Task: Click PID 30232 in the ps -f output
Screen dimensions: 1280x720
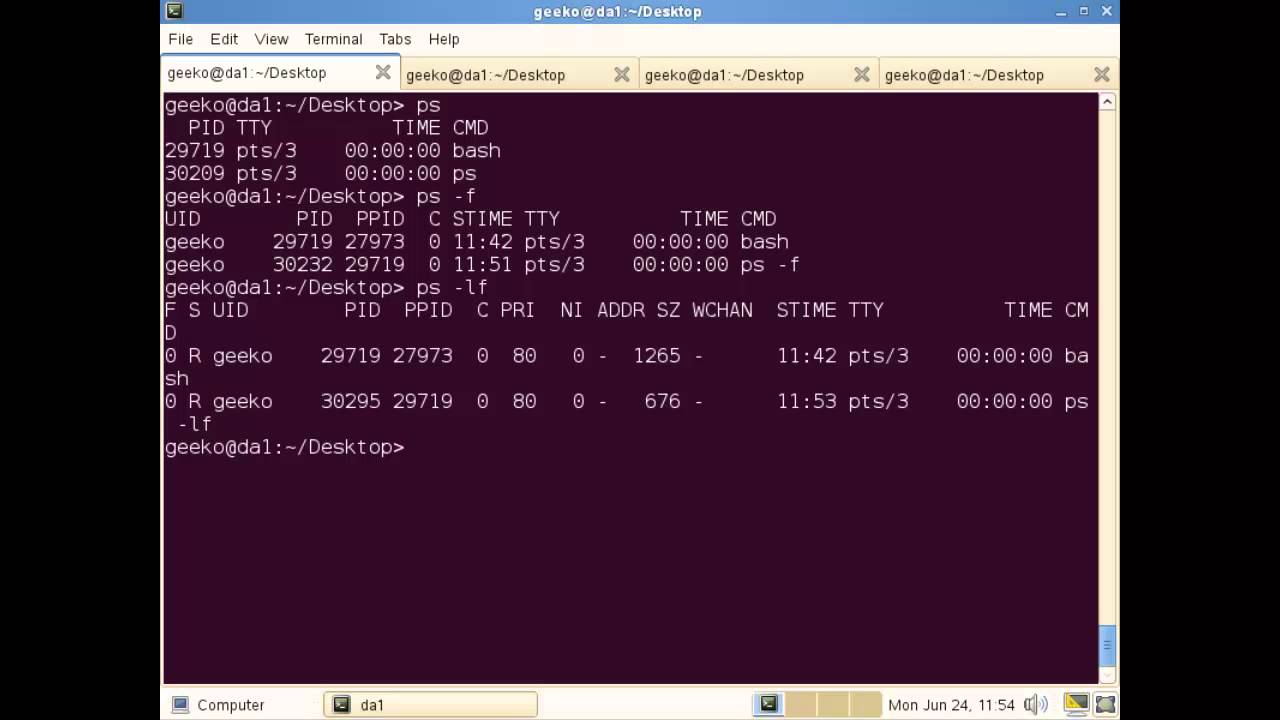Action: click(x=302, y=264)
